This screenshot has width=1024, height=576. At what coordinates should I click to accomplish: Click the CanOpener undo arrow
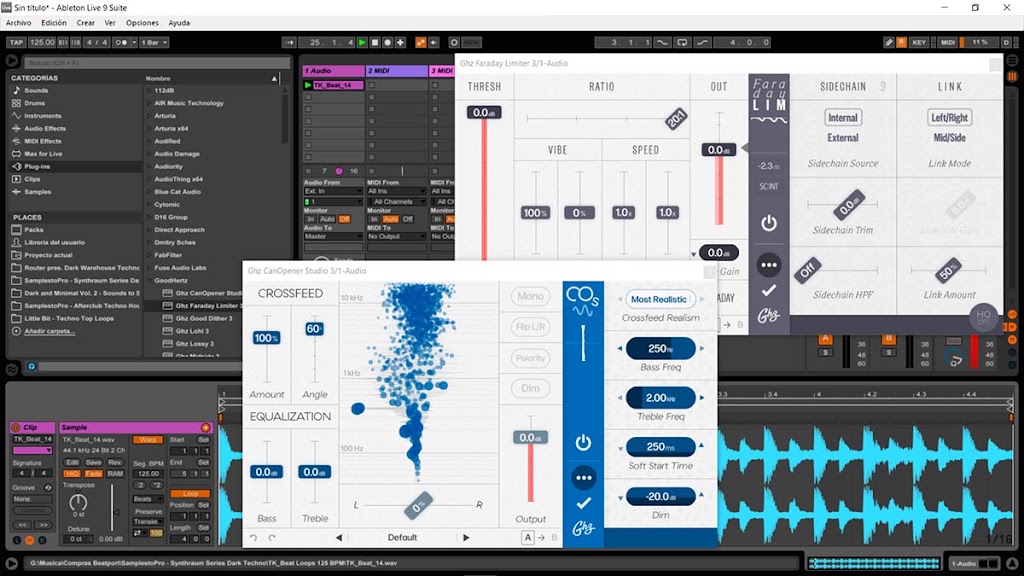[x=253, y=537]
